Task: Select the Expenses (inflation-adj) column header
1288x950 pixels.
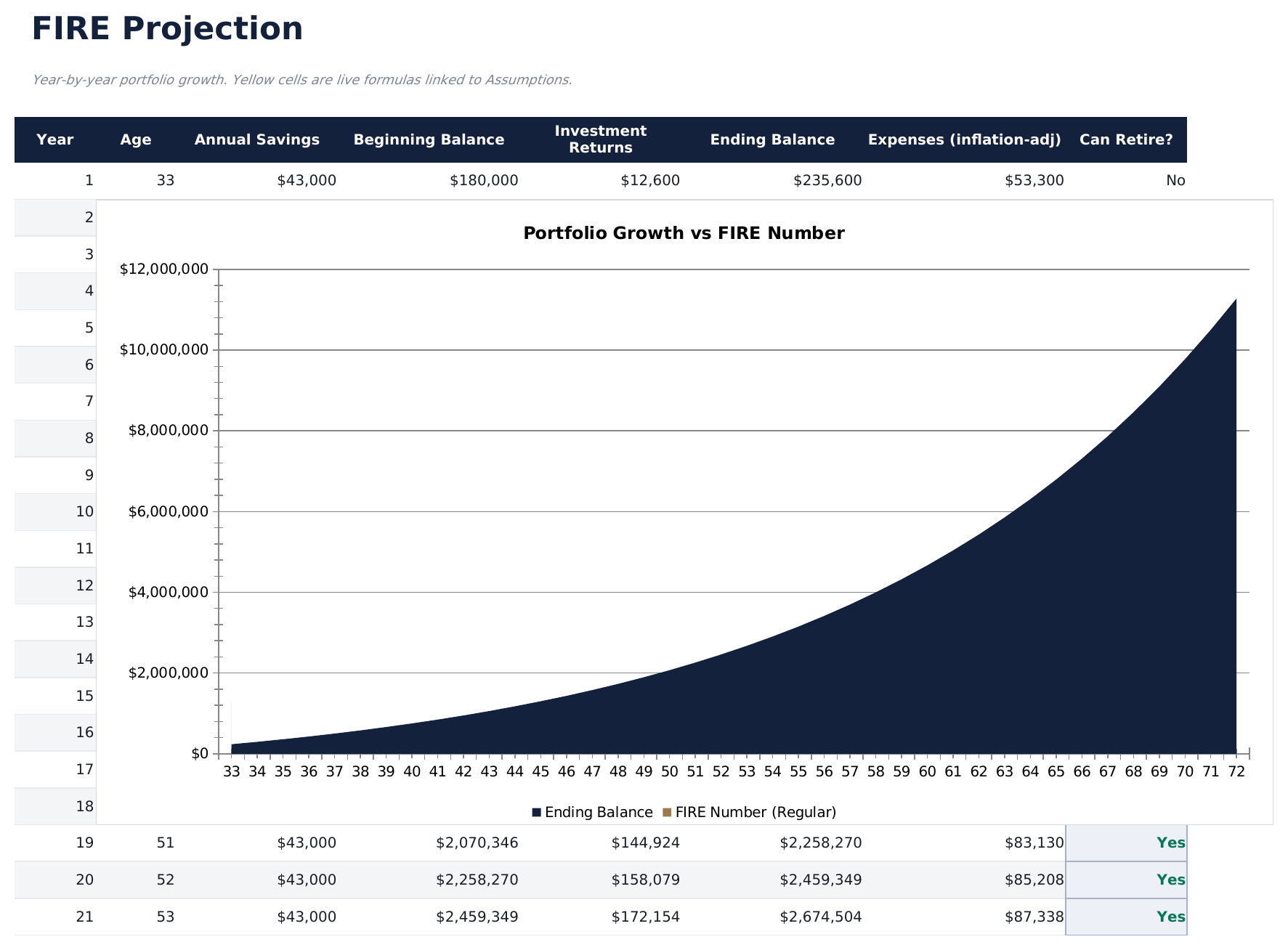Action: click(x=964, y=140)
